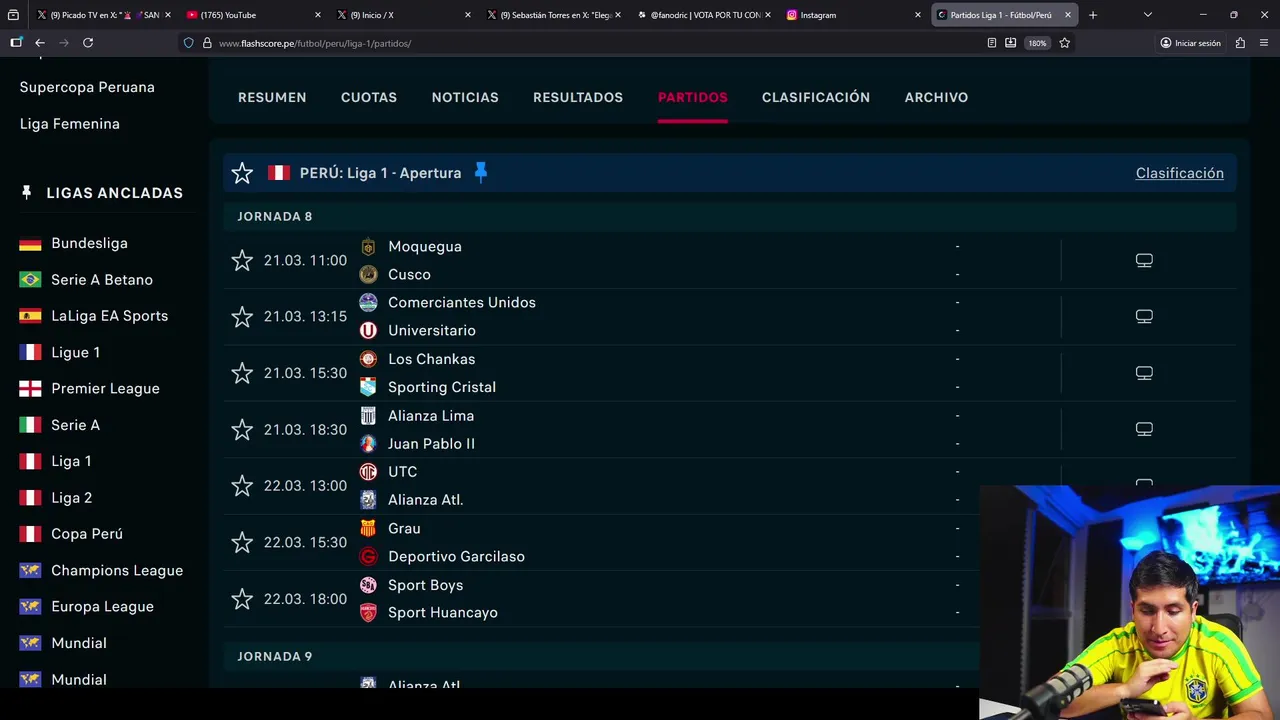Click the Perú flag beside Liga 1 Apertura

point(278,173)
